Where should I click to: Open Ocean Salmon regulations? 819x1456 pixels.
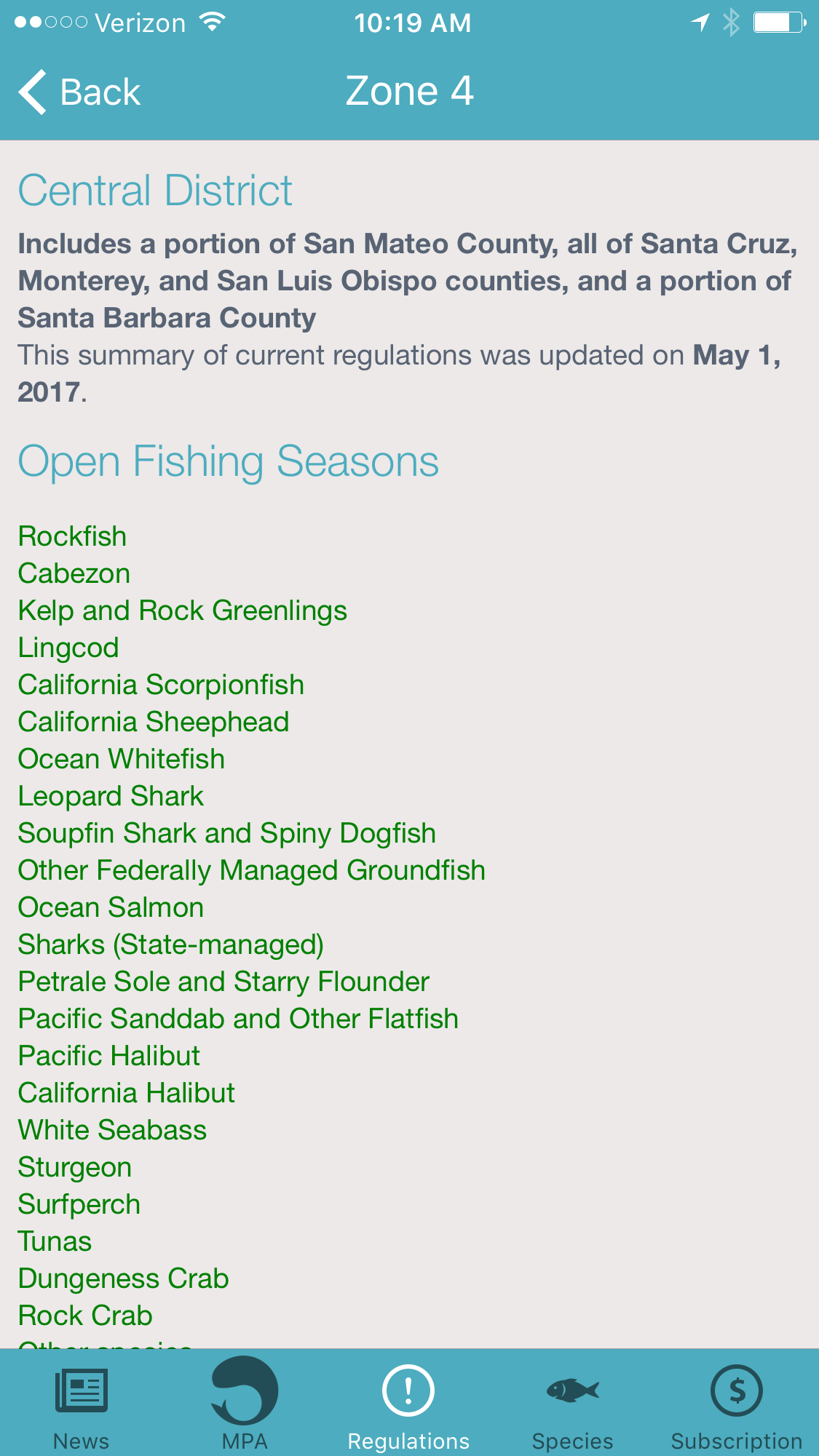[111, 907]
